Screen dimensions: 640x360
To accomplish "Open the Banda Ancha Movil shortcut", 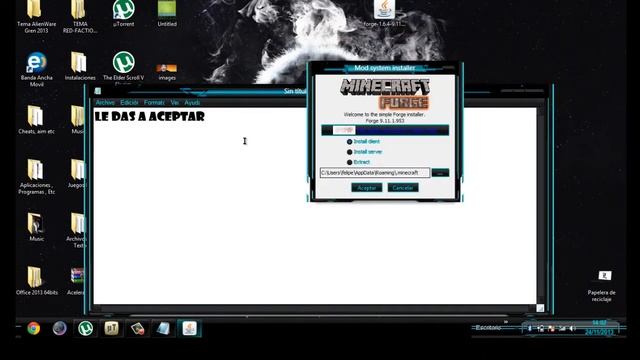I will pos(36,69).
